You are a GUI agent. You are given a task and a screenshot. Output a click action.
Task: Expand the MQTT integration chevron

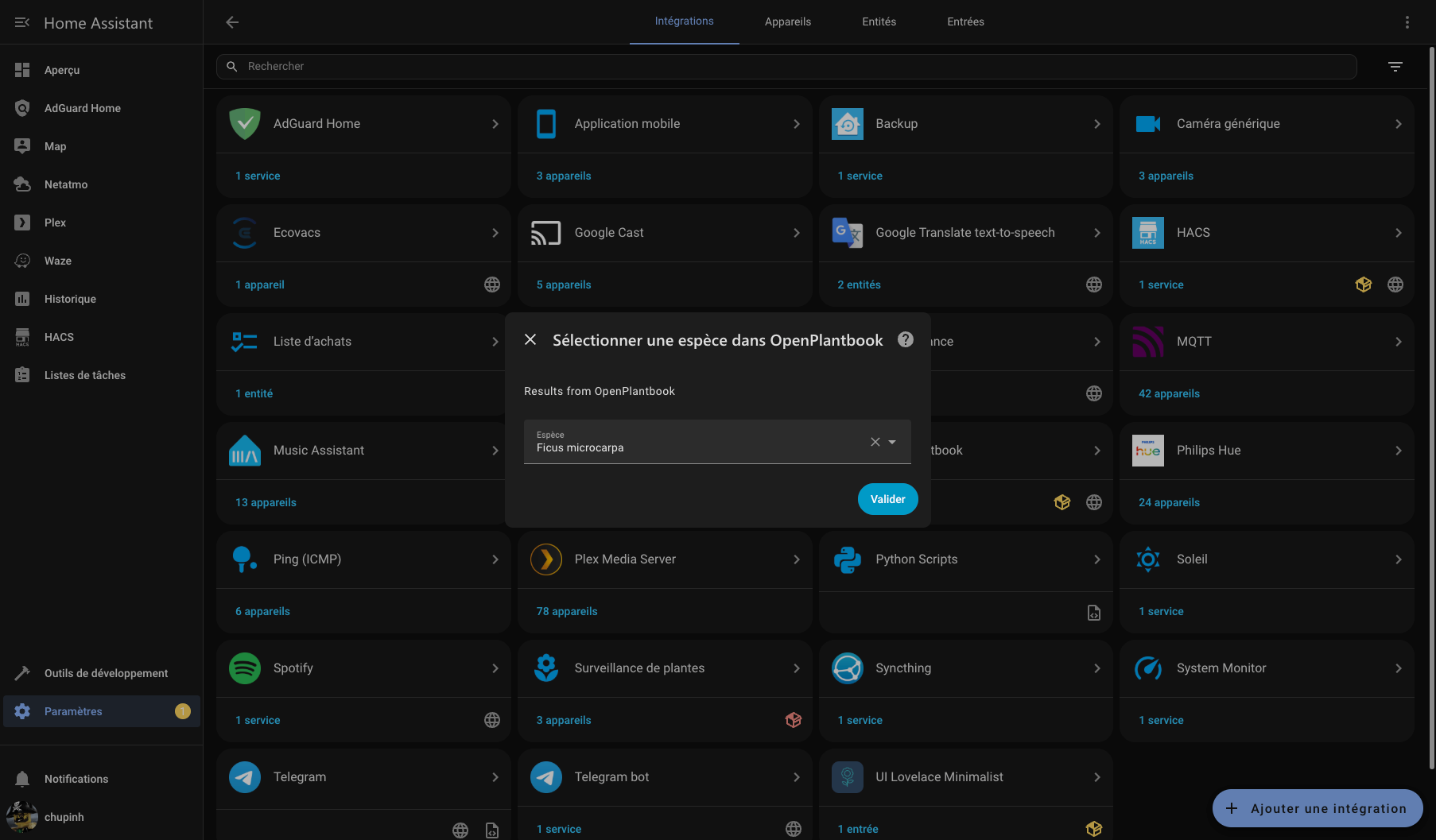[x=1398, y=342]
